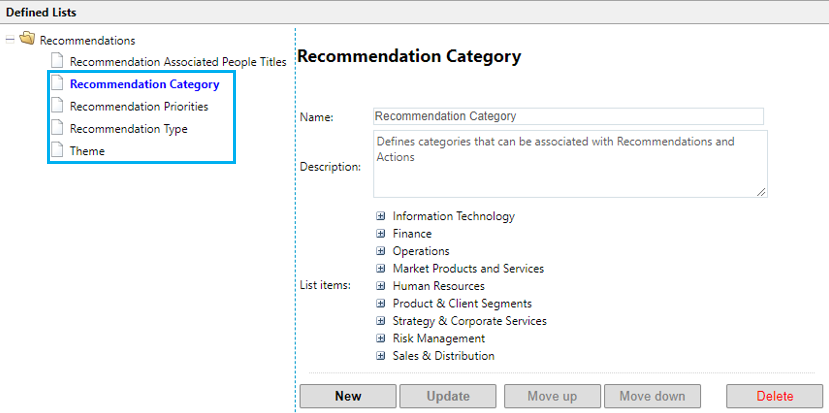Click the Recommendations folder icon
This screenshot has width=829, height=413.
[27, 40]
